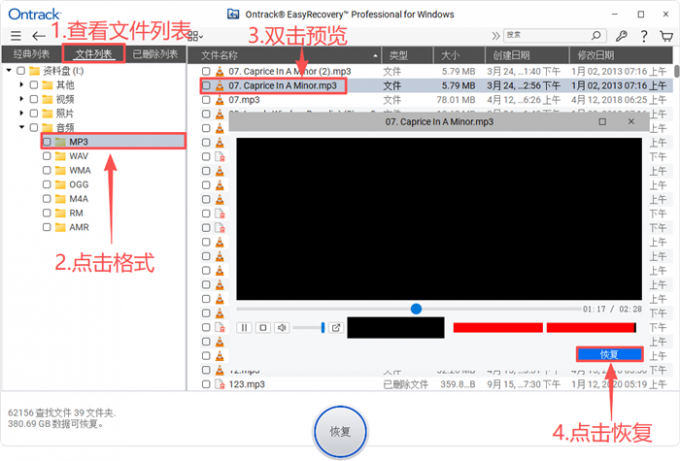Image resolution: width=680 pixels, height=461 pixels.
Task: Go back with the arrow icon
Action: 39,36
